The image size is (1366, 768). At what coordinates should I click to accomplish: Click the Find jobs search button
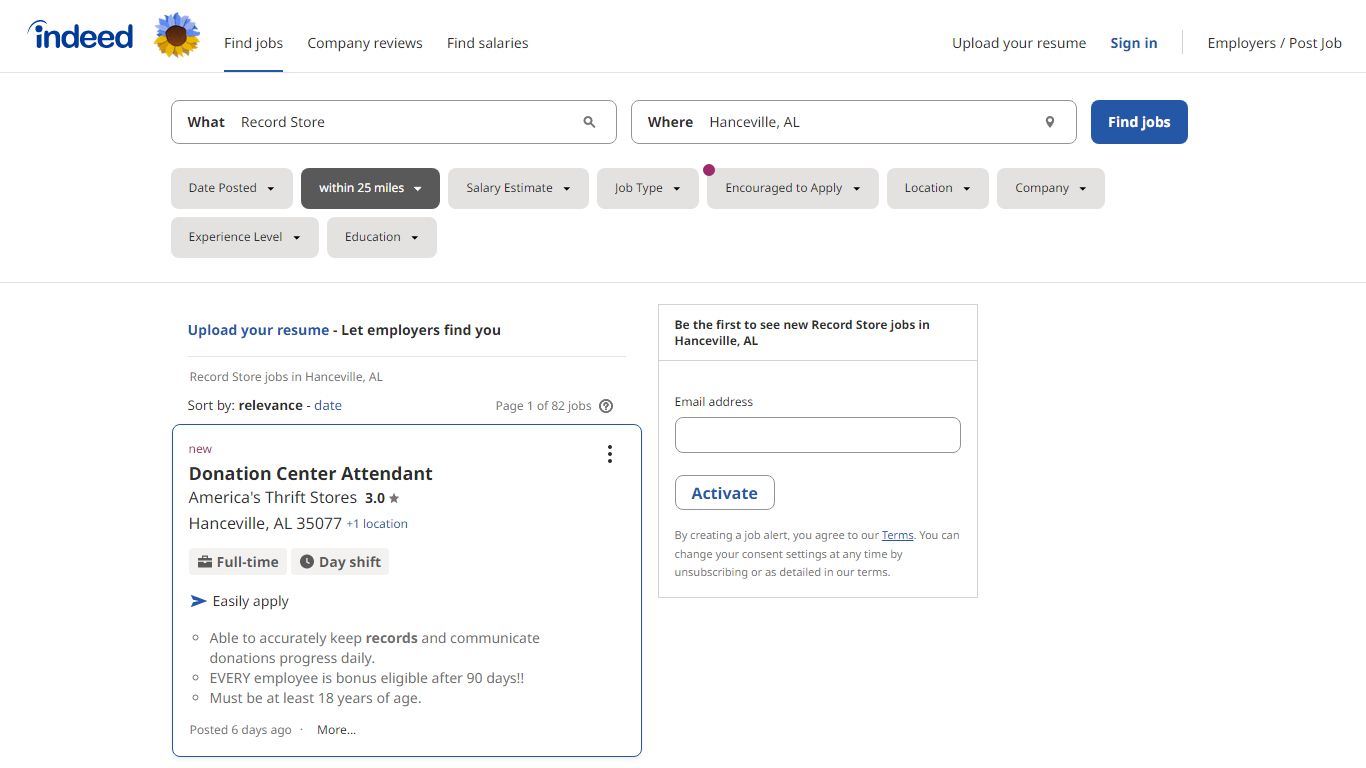(x=1139, y=122)
